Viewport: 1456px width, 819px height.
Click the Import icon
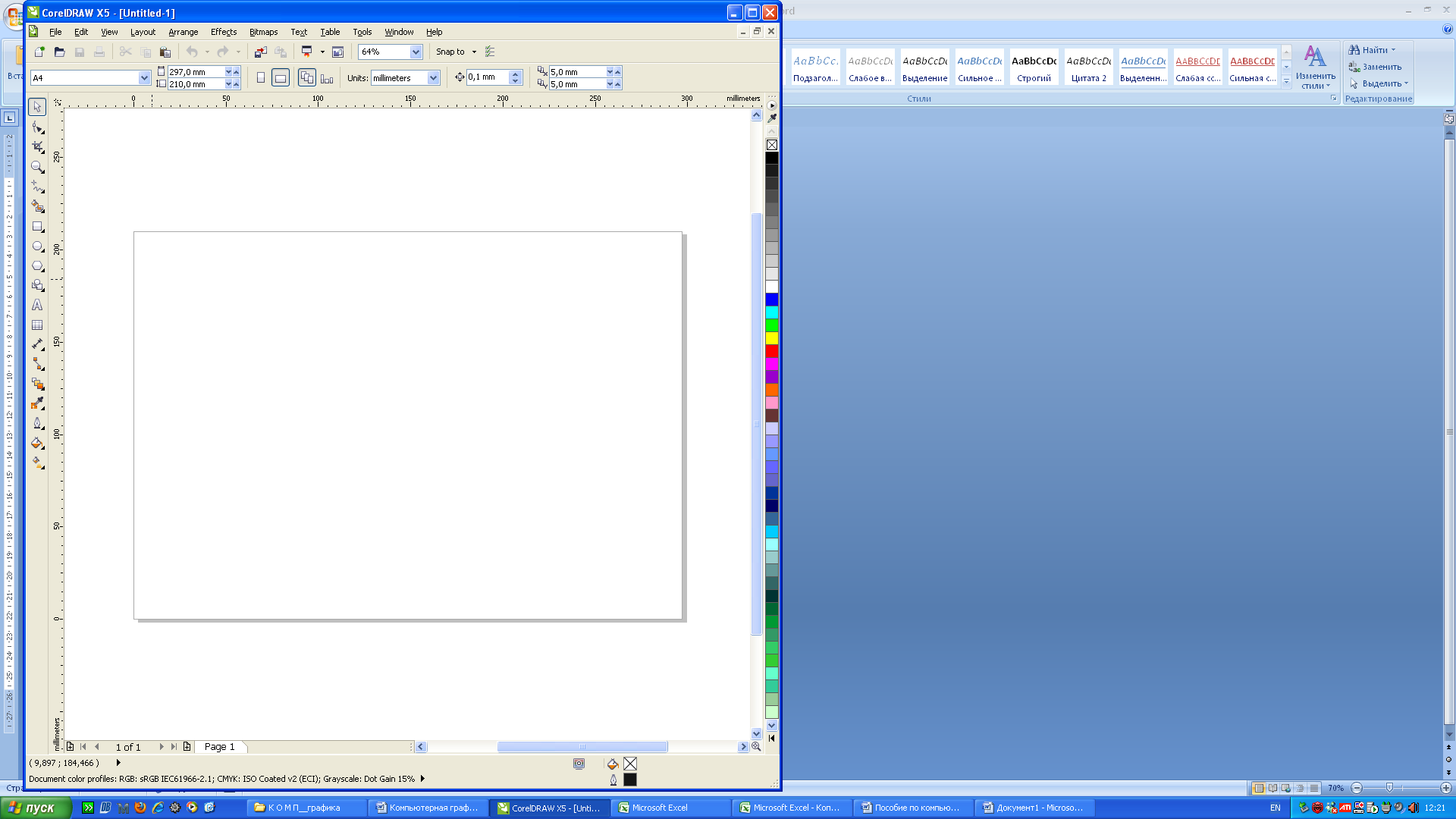pyautogui.click(x=260, y=52)
